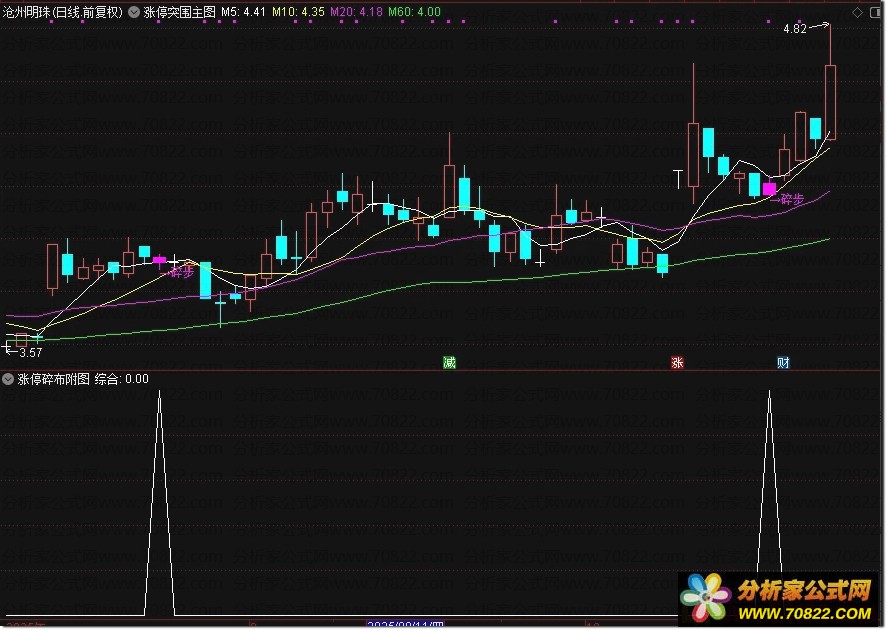Viewport: 888px width, 630px height.
Task: Select the M5: 4.41 moving average label
Action: (x=243, y=13)
